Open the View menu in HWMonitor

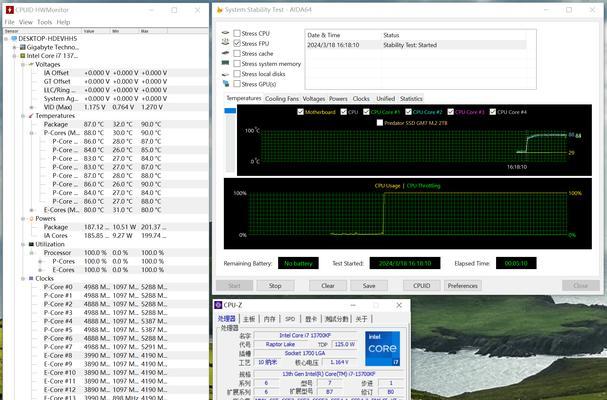(26, 22)
